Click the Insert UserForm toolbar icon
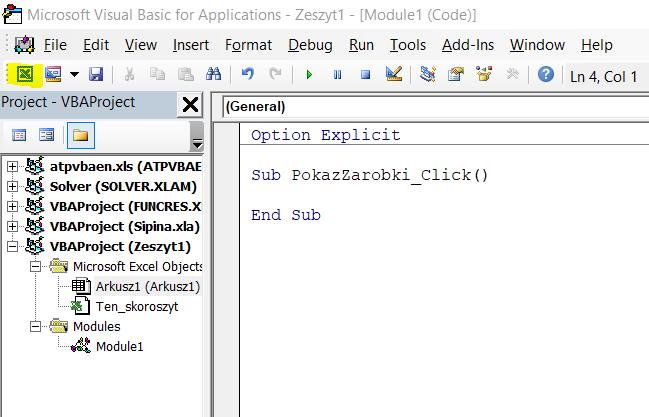 53,75
